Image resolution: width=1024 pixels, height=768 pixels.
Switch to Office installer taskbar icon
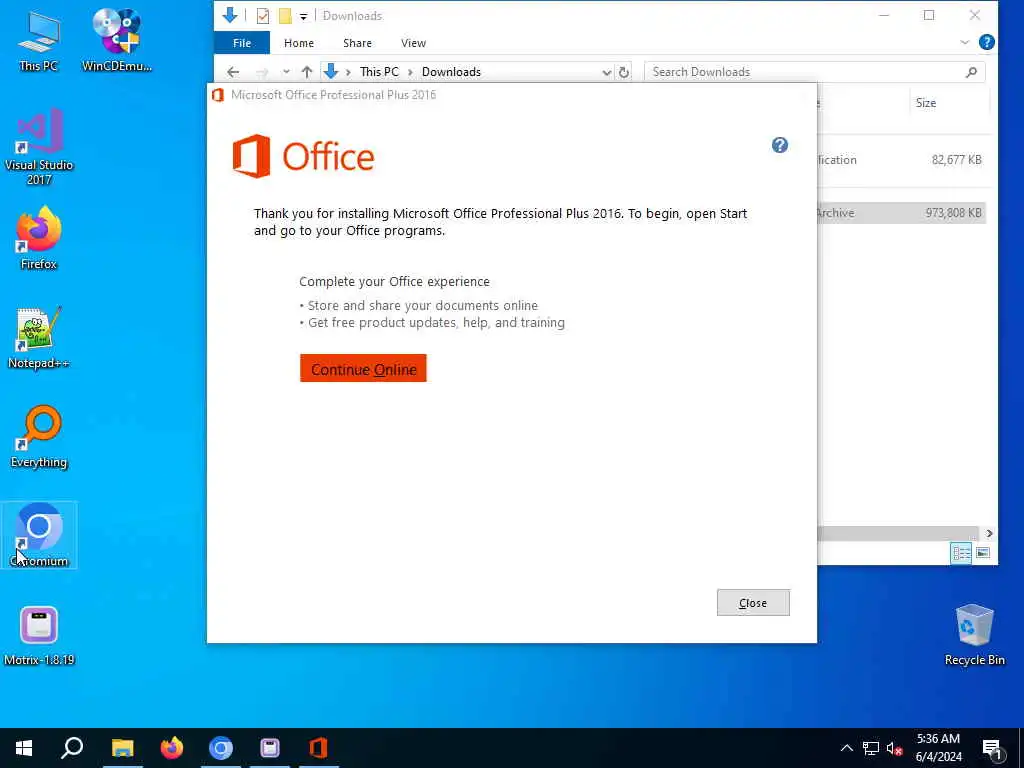319,748
